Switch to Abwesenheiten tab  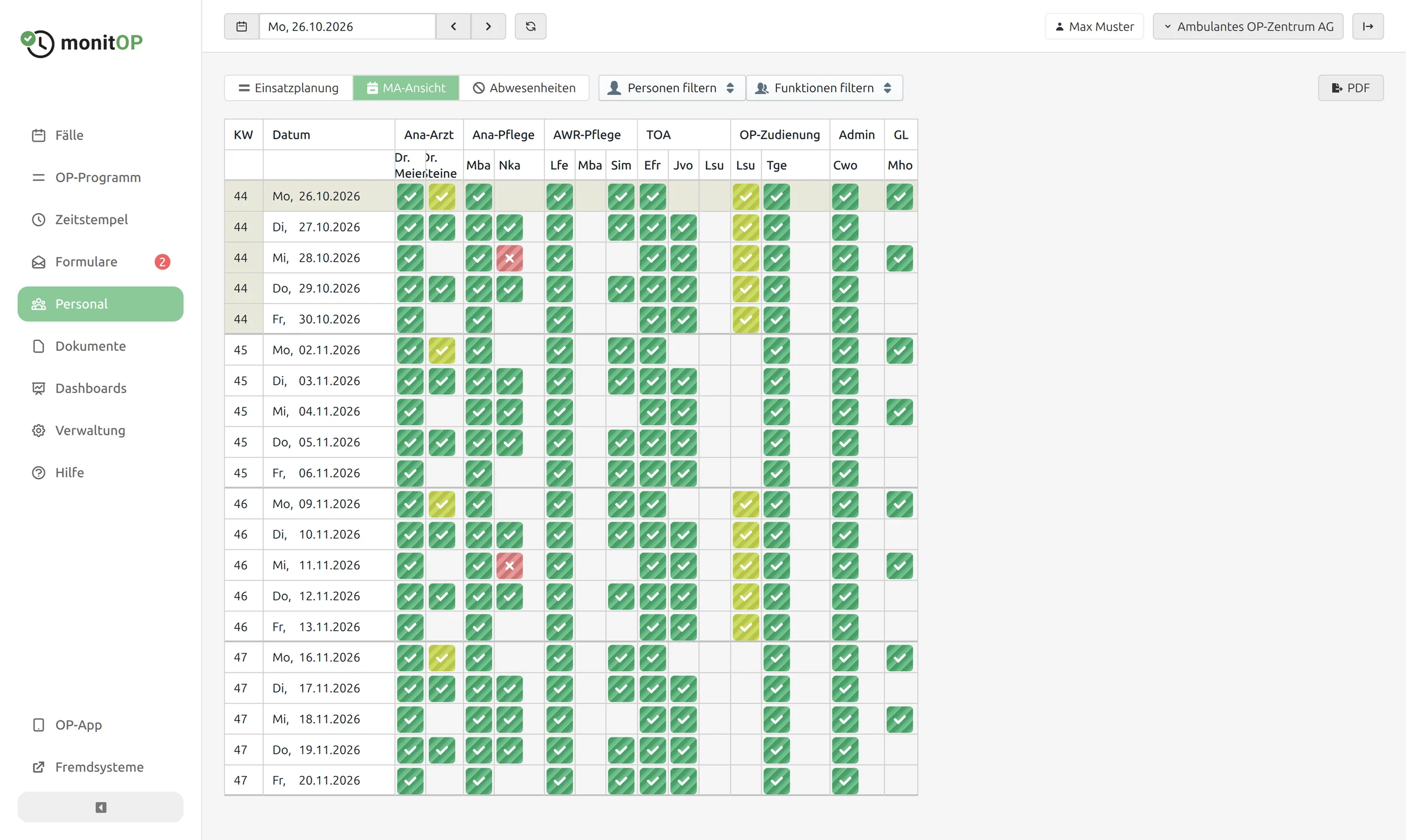coord(524,88)
